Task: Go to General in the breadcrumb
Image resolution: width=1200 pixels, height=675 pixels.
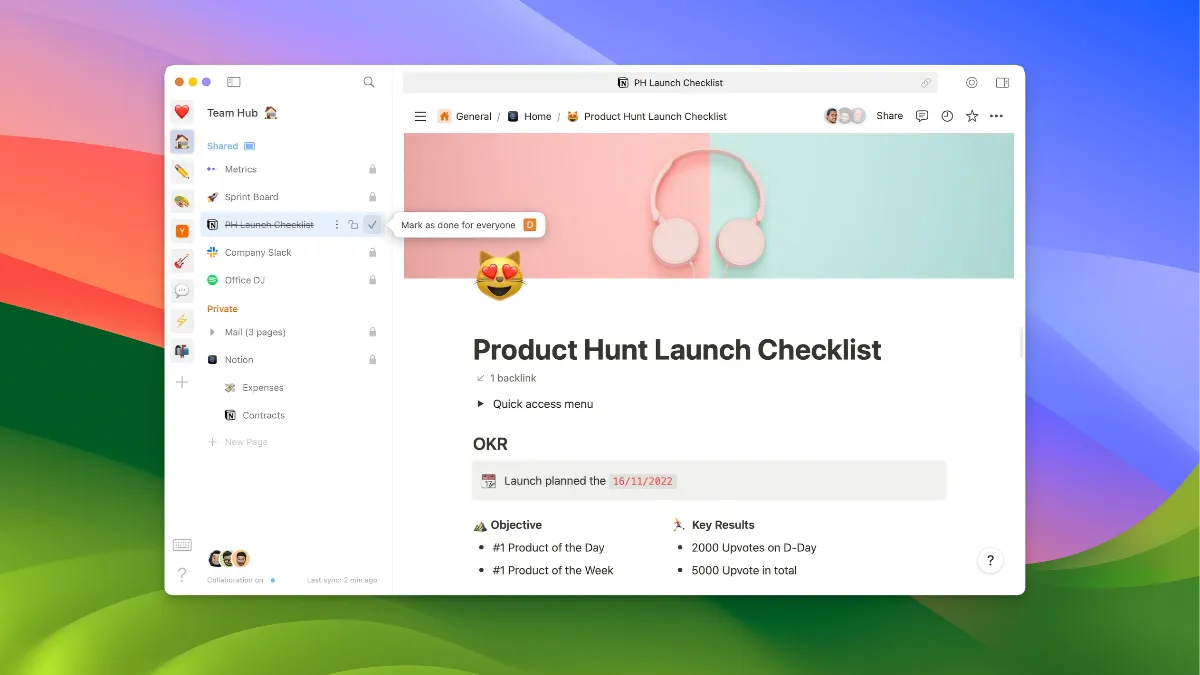Action: 465,116
